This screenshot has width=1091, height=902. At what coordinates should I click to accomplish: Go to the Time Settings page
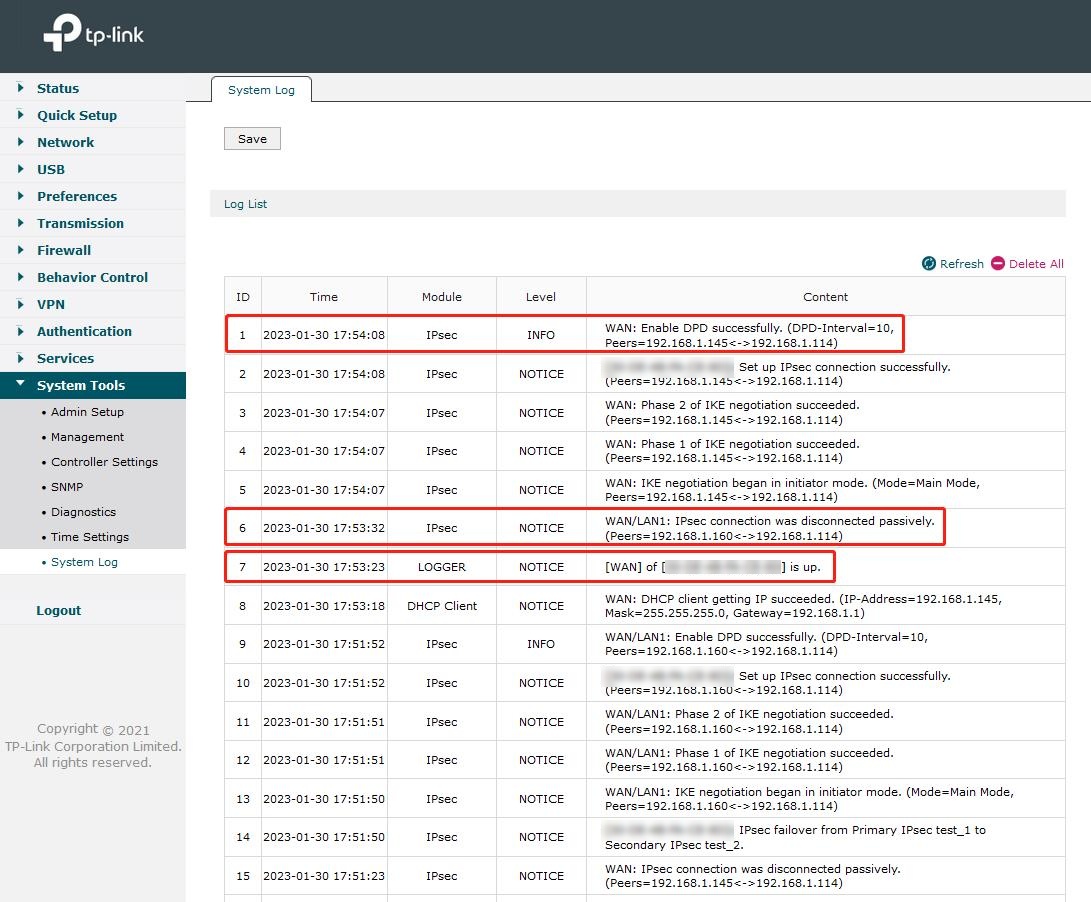pos(90,537)
